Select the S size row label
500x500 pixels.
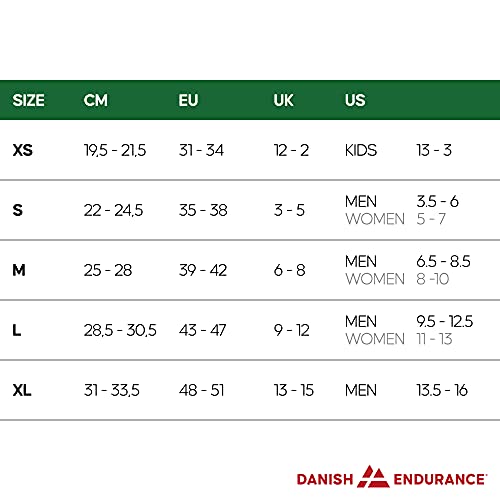pyautogui.click(x=18, y=210)
